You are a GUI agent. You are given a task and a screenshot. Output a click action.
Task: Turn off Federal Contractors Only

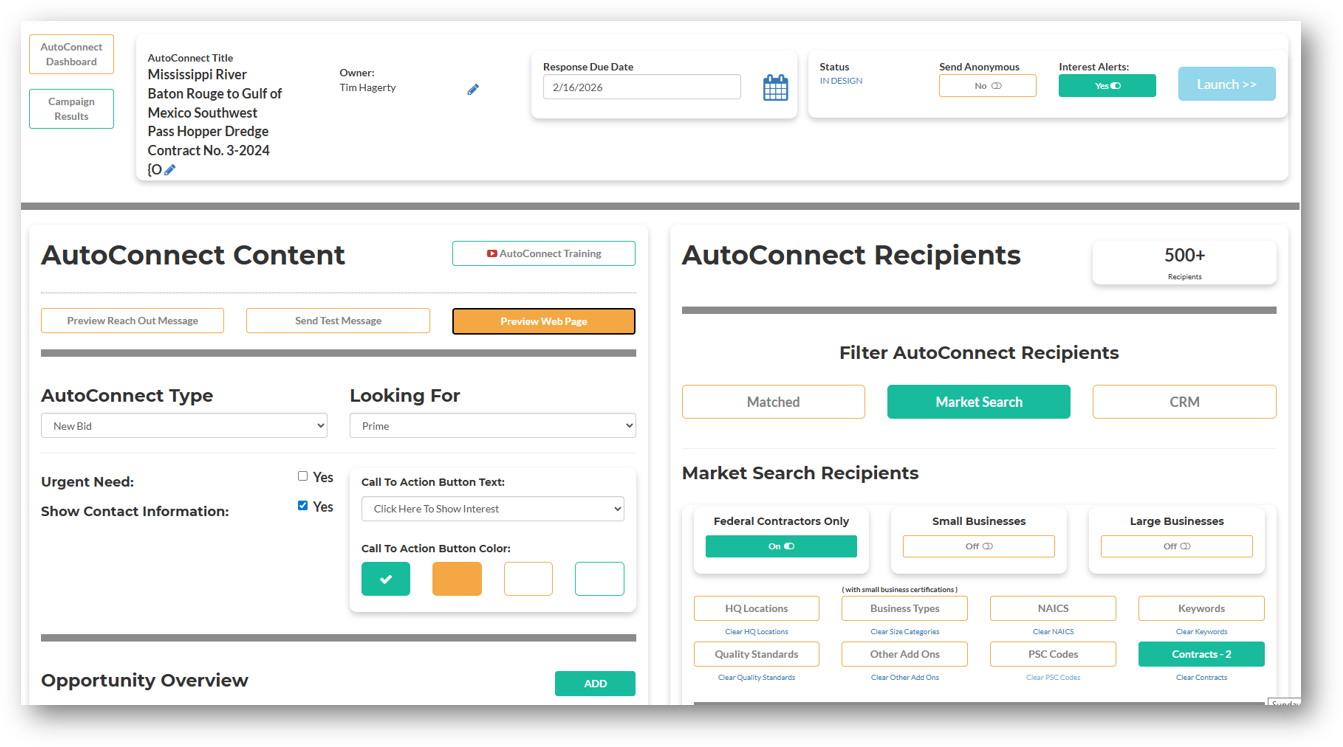(x=781, y=546)
